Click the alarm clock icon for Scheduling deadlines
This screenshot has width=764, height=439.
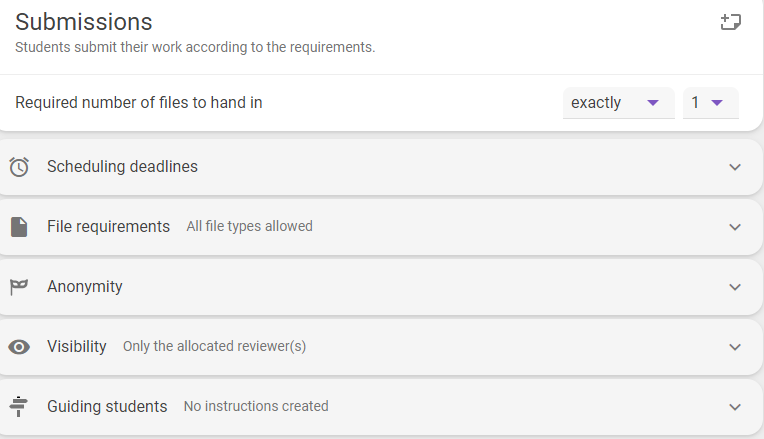click(x=19, y=167)
